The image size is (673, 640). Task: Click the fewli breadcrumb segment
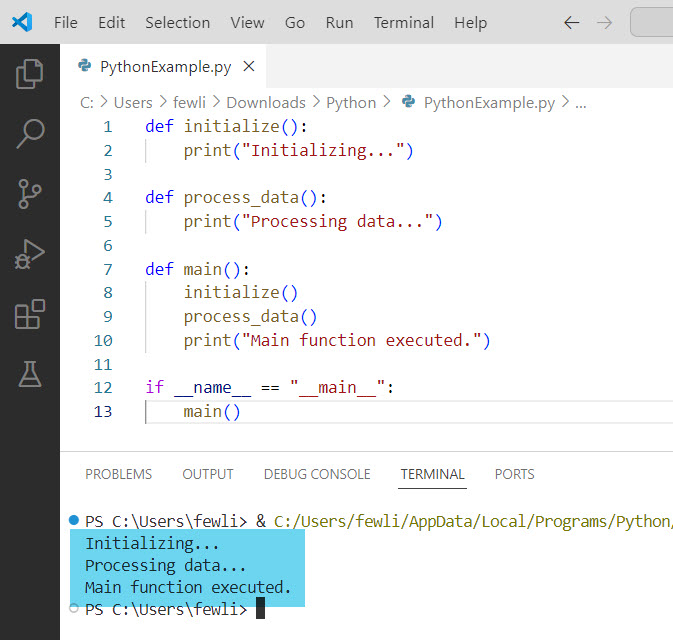189,103
